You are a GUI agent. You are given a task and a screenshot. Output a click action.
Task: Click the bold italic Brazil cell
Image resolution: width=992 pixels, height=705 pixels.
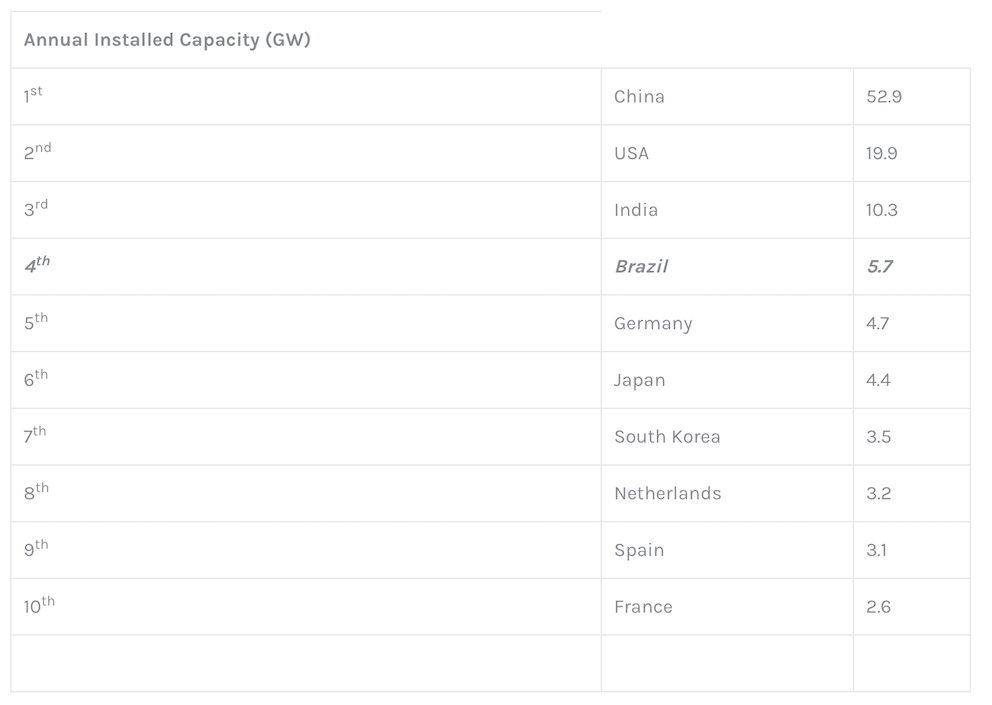click(x=641, y=266)
